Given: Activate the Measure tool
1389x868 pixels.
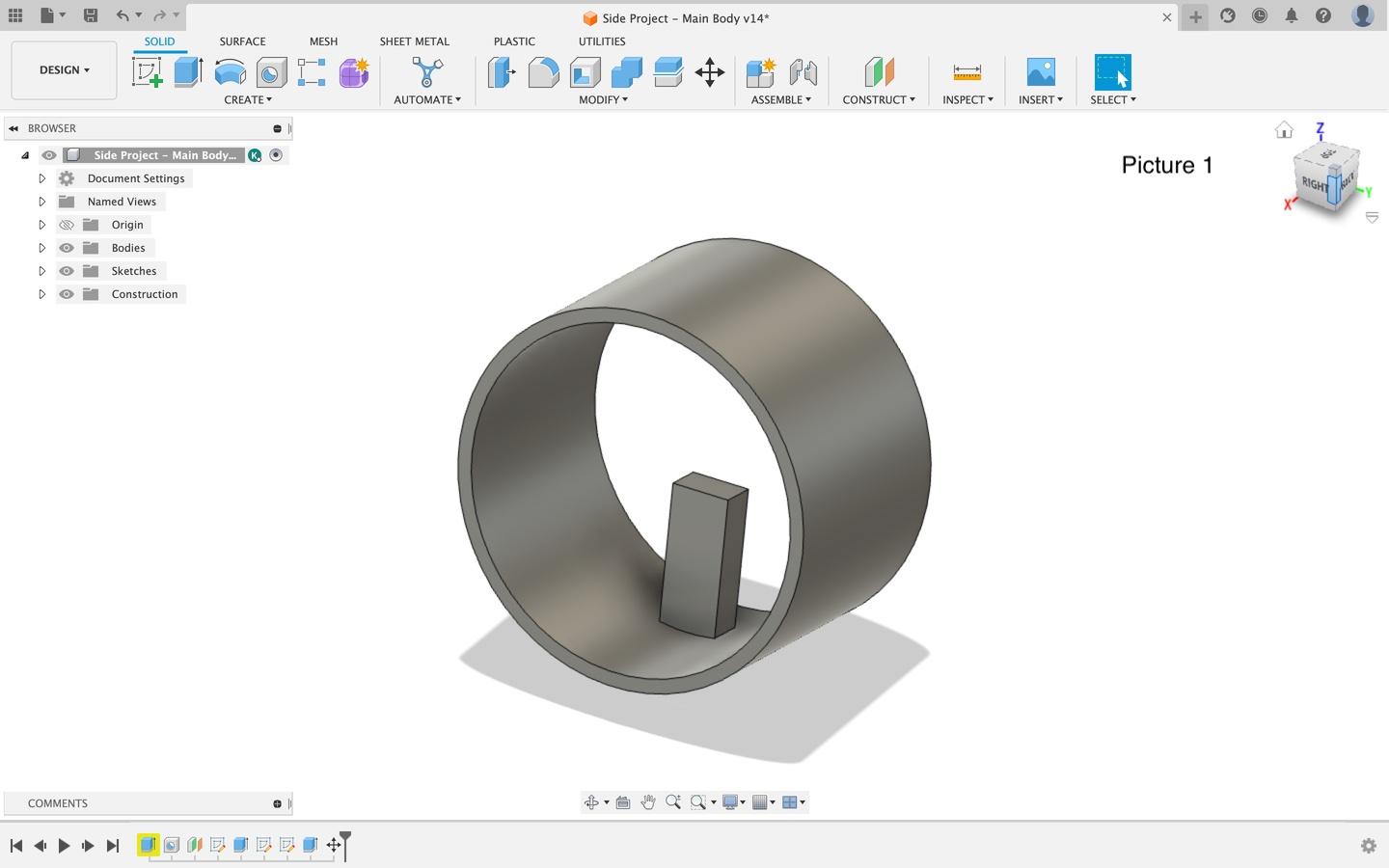Looking at the screenshot, I should (967, 72).
